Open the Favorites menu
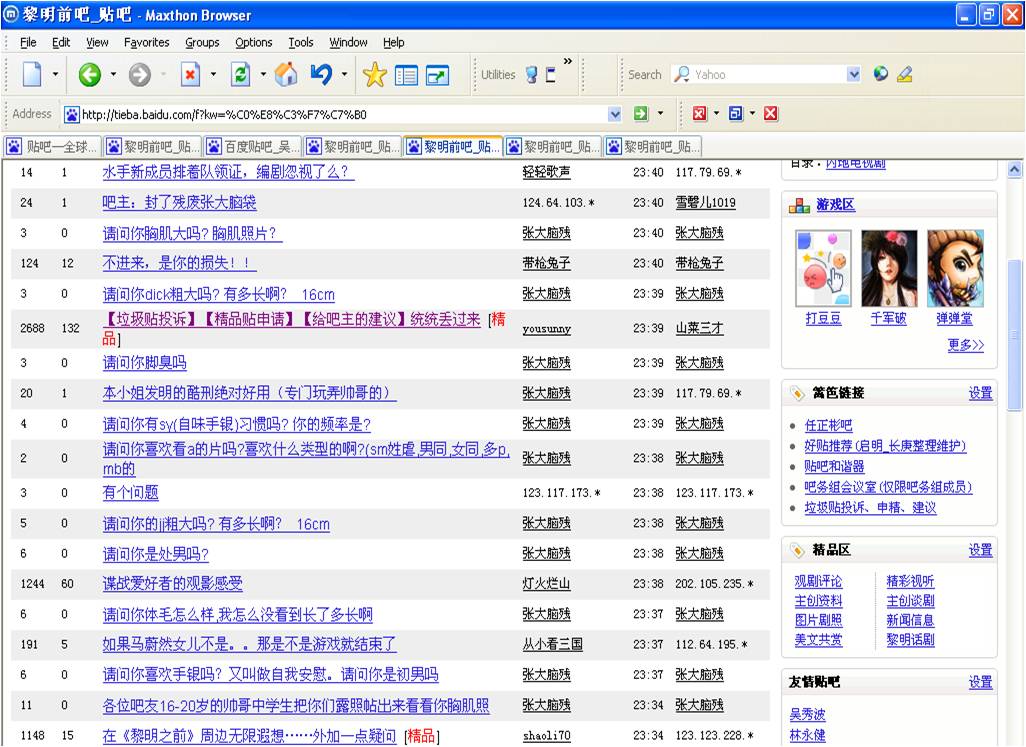The image size is (1026, 747). click(x=146, y=42)
